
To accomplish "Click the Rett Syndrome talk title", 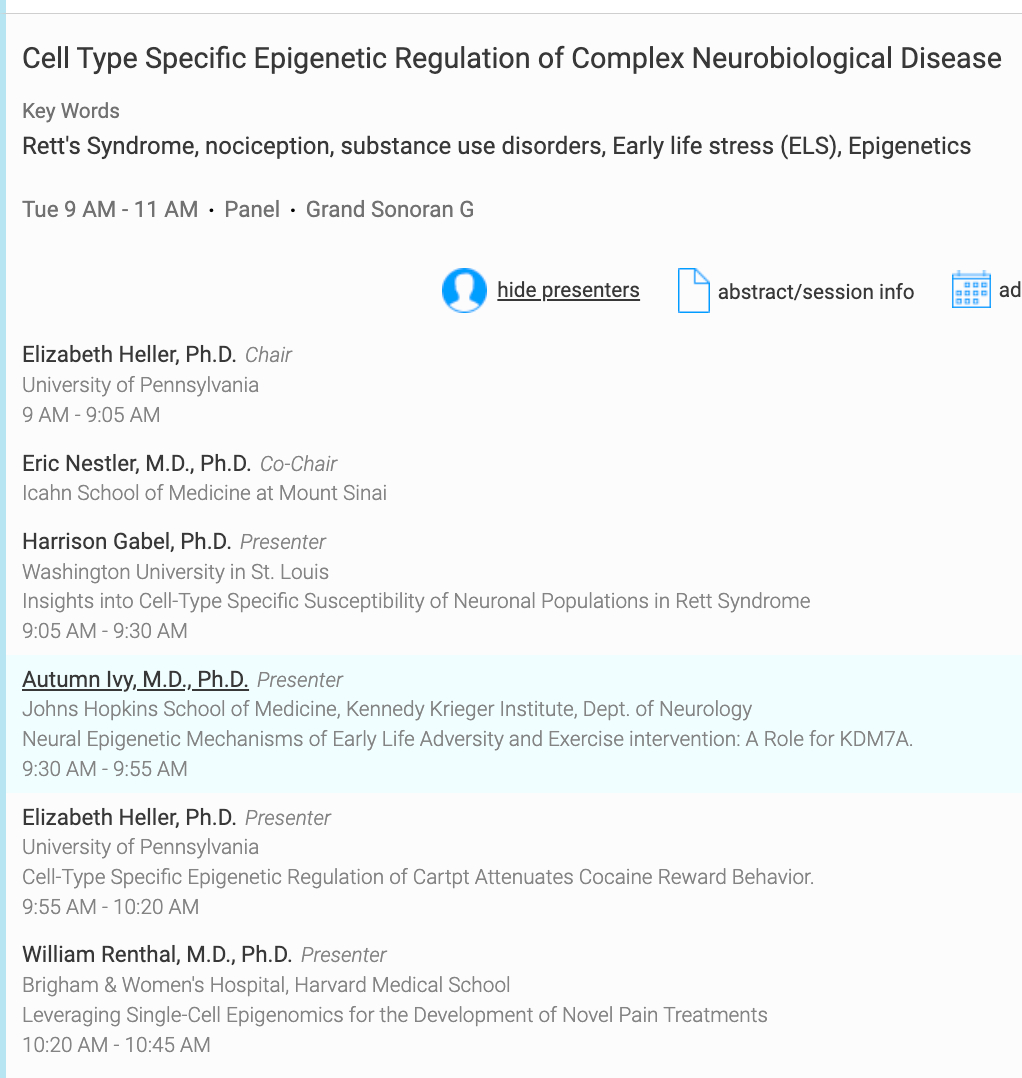I will point(416,601).
